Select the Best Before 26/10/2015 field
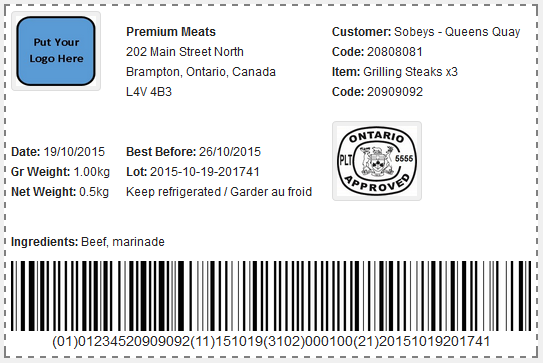The height and width of the screenshot is (363, 543). click(193, 152)
